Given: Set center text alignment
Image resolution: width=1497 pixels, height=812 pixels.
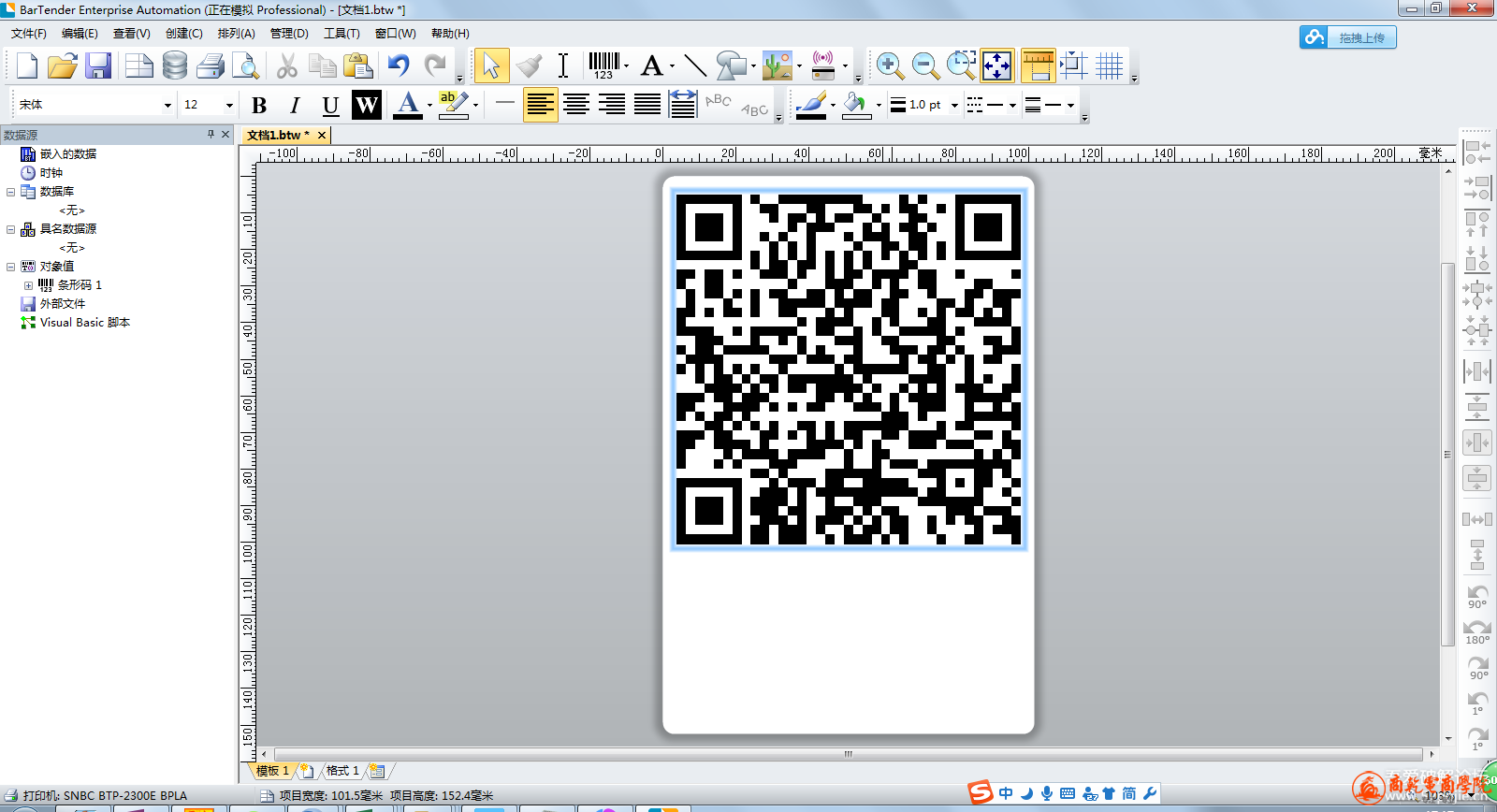Looking at the screenshot, I should click(x=576, y=105).
